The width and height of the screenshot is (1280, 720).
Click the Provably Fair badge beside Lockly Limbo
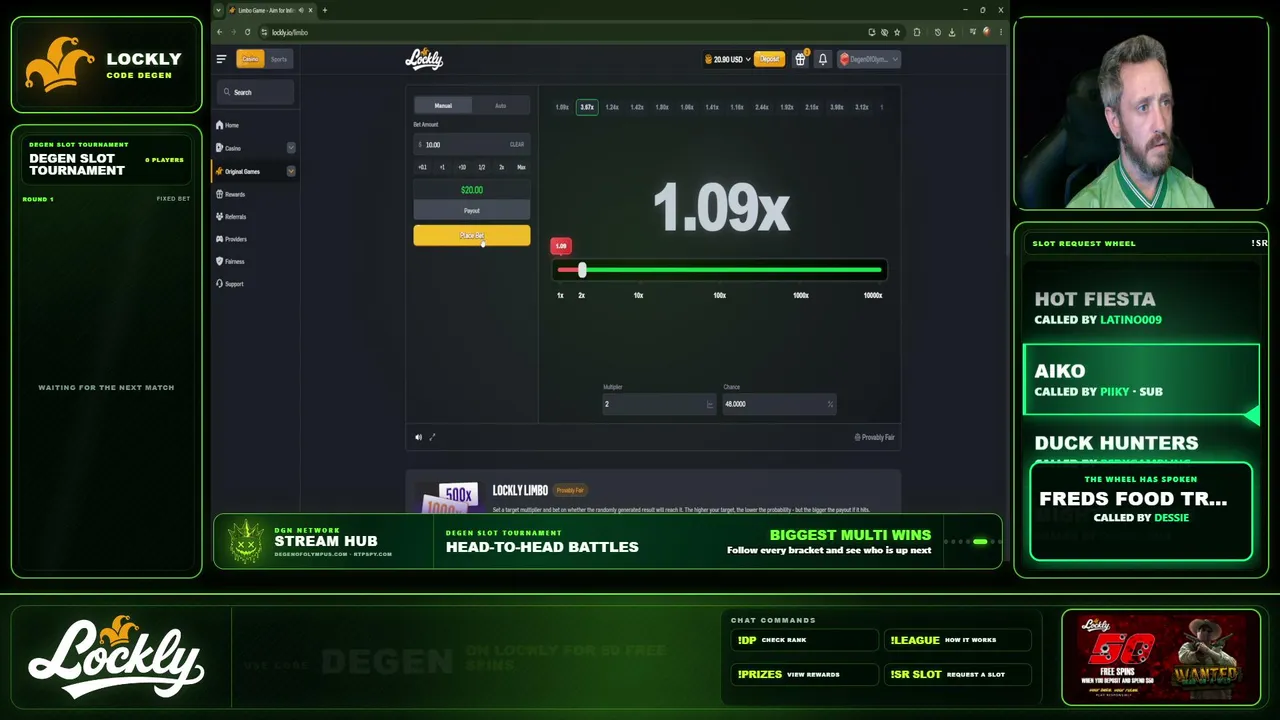tap(570, 490)
